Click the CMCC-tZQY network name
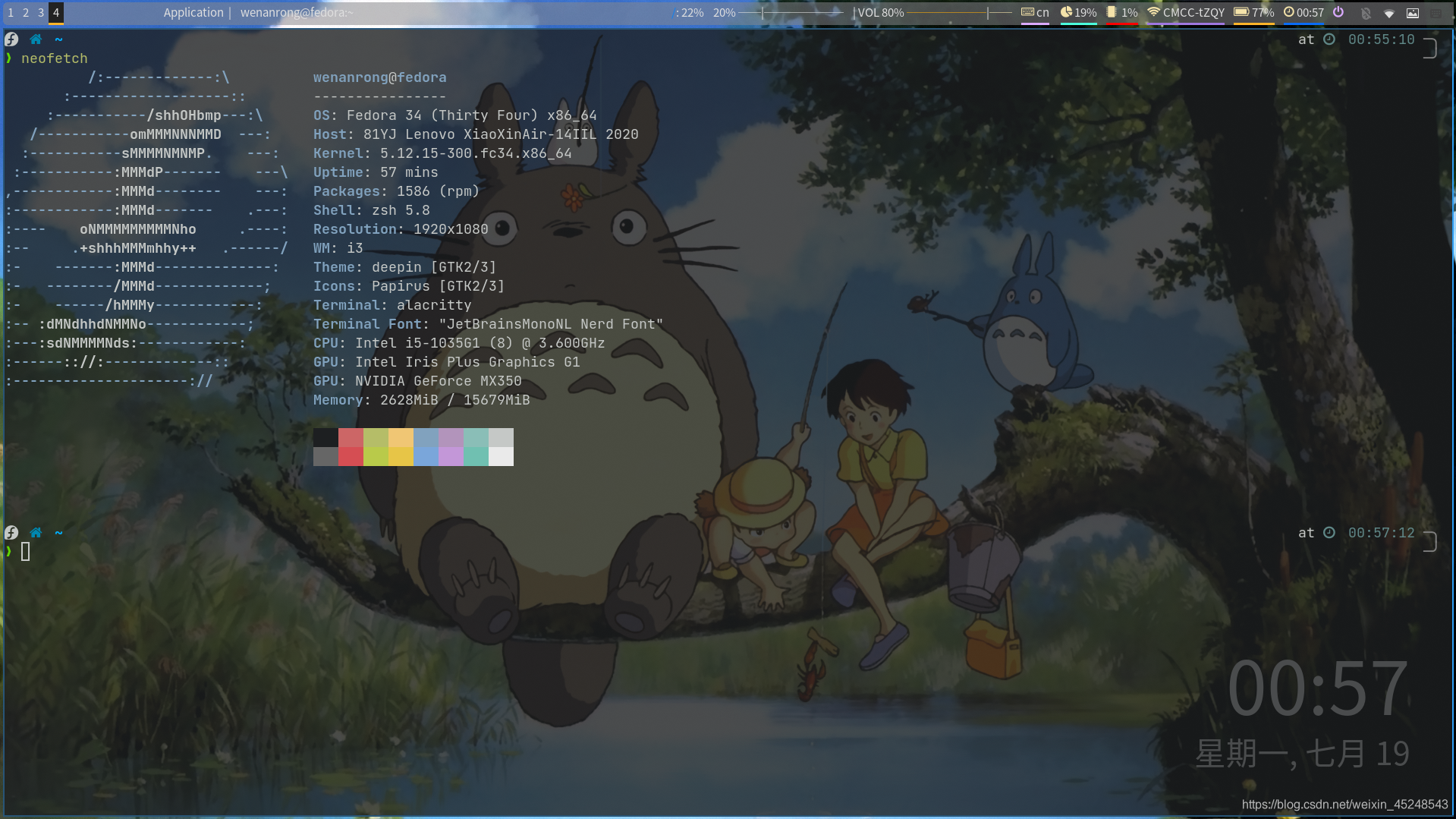Viewport: 1456px width, 819px height. click(1193, 12)
